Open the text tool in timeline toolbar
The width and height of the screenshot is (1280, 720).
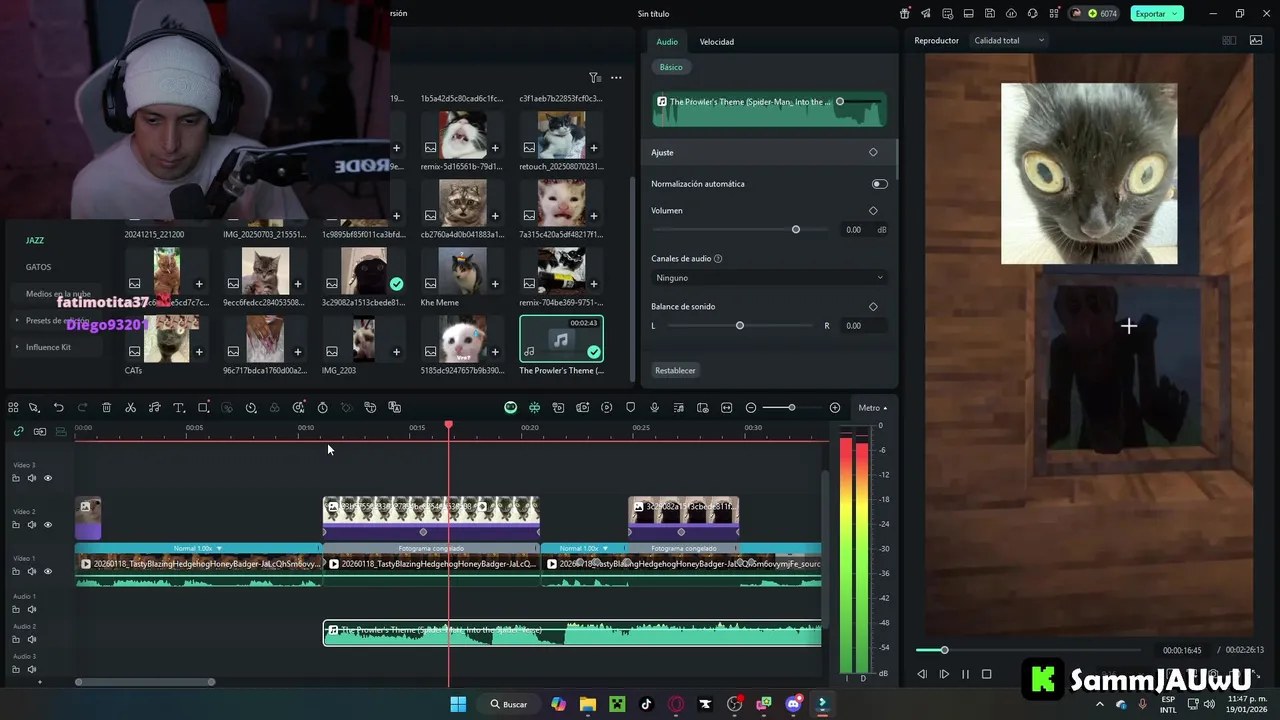(x=179, y=408)
